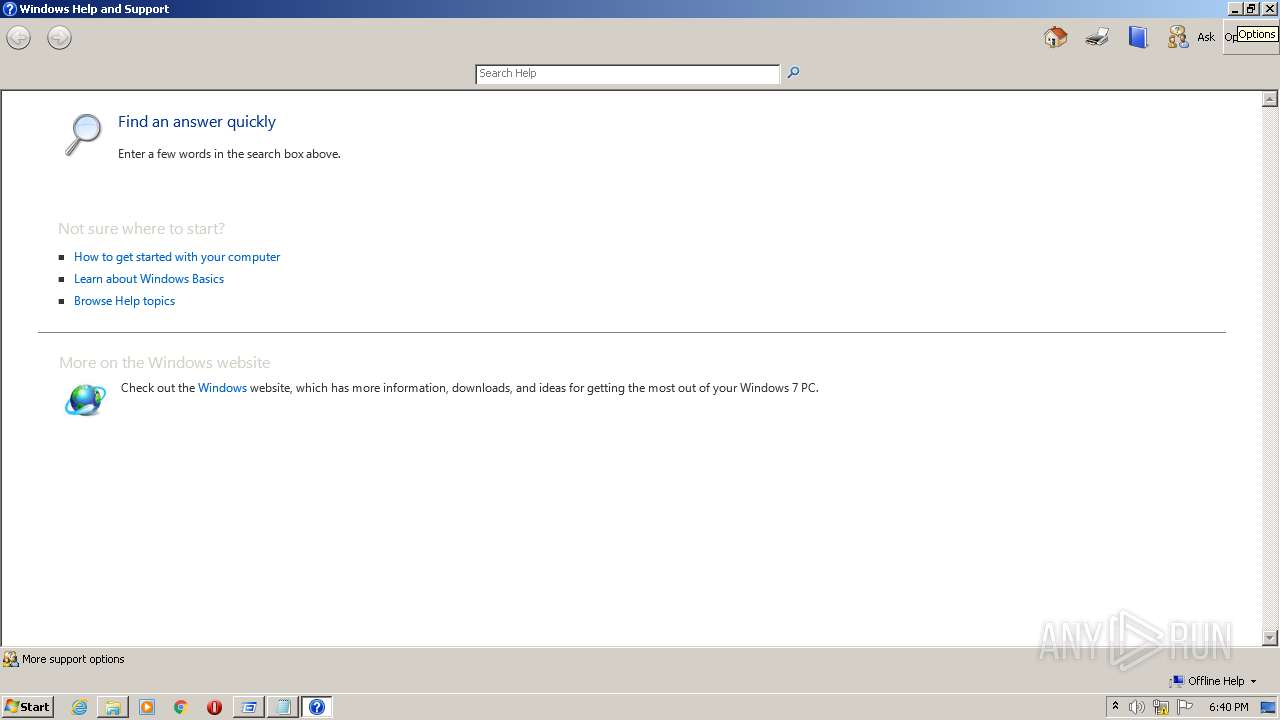Viewport: 1280px width, 720px height.
Task: Open Help and Support home page icon
Action: tap(1055, 38)
